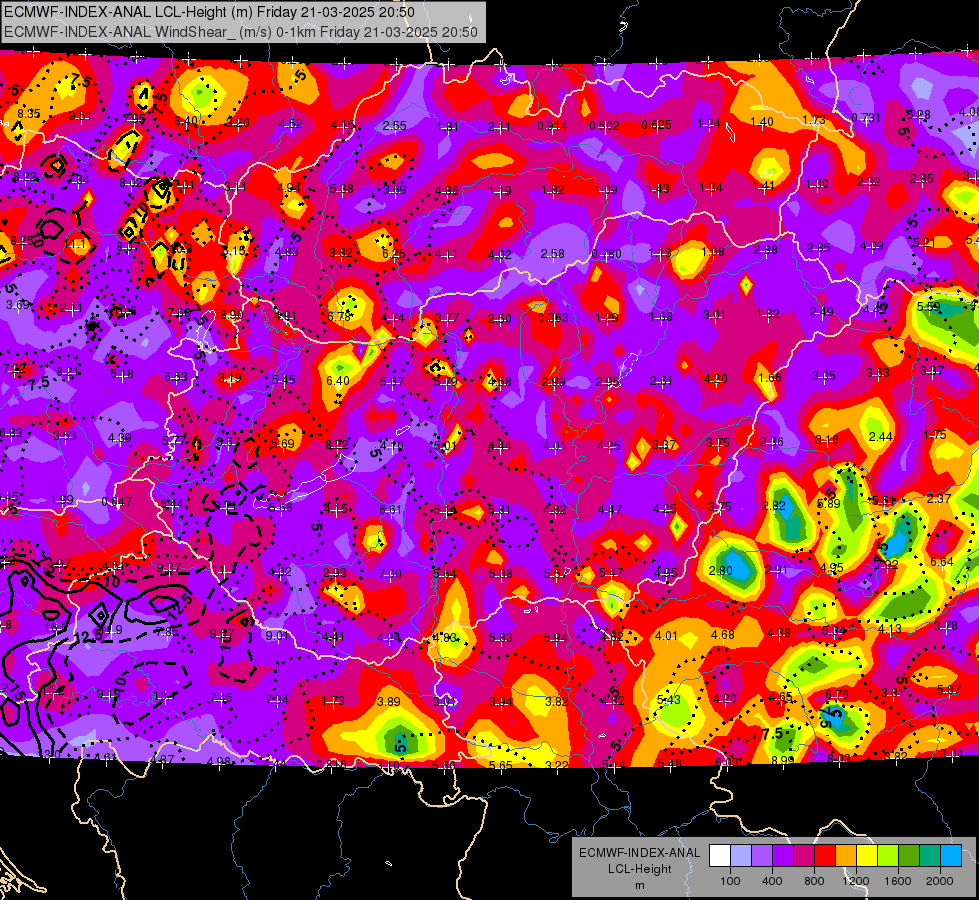
Task: Select the sky-blue swatch in the LCL-Height legend
Action: click(951, 856)
